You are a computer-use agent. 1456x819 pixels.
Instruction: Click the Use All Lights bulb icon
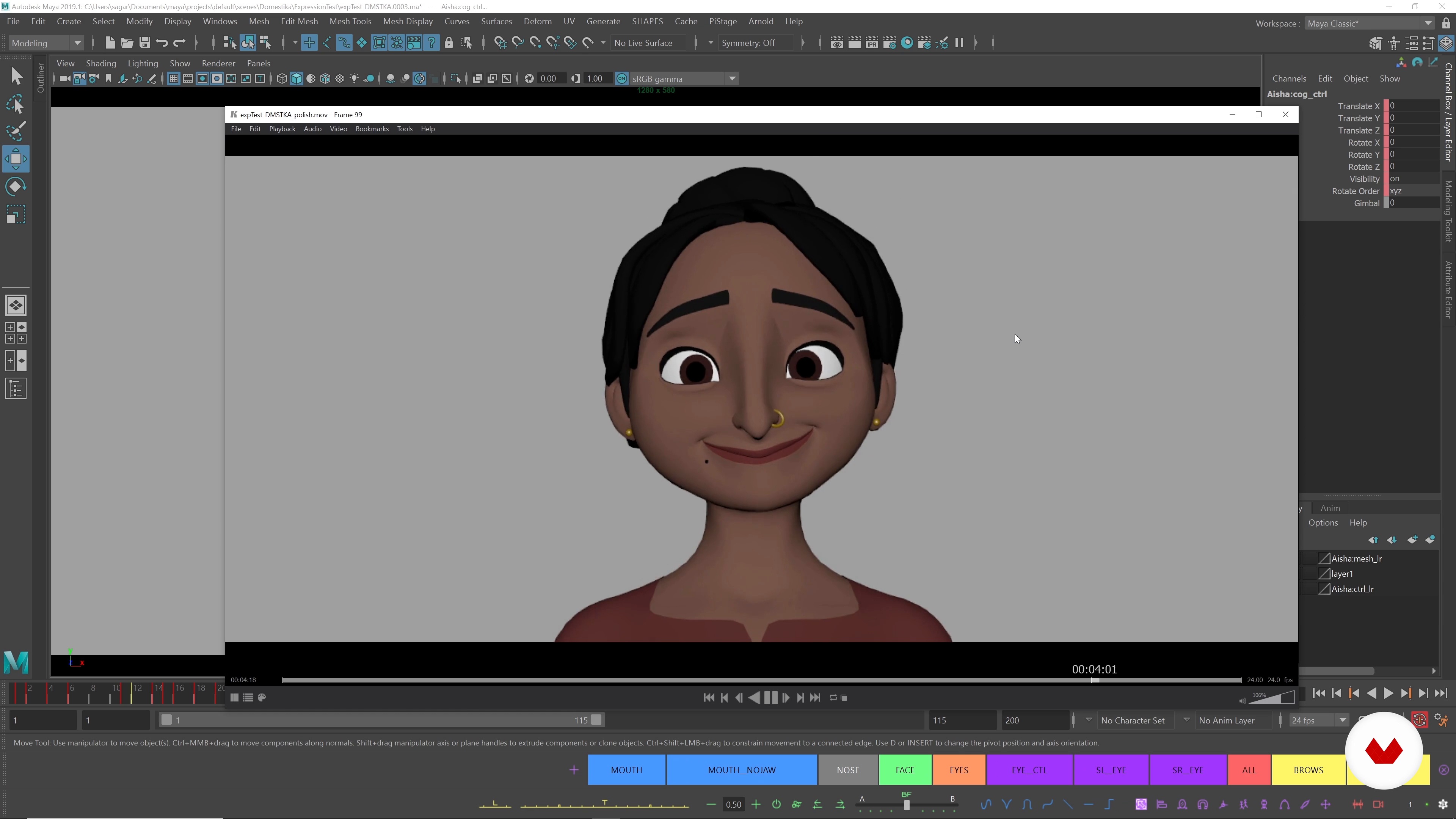pos(354,78)
